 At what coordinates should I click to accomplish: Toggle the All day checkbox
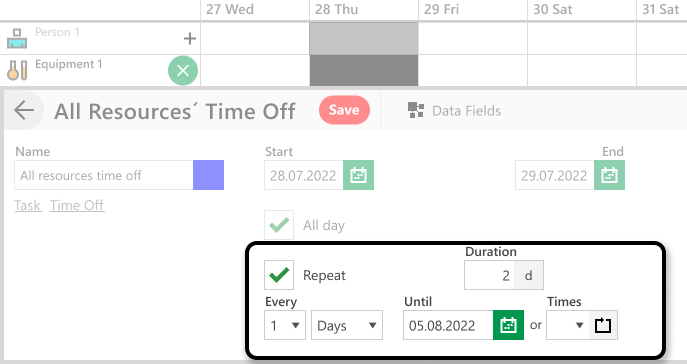tap(279, 225)
